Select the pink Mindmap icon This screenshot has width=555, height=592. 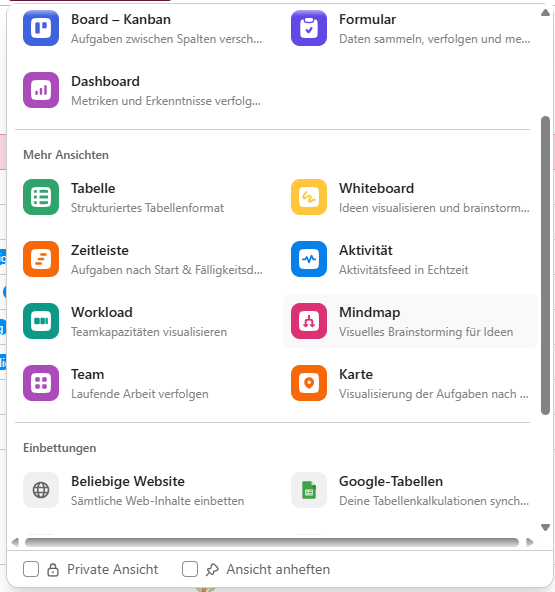(x=309, y=321)
